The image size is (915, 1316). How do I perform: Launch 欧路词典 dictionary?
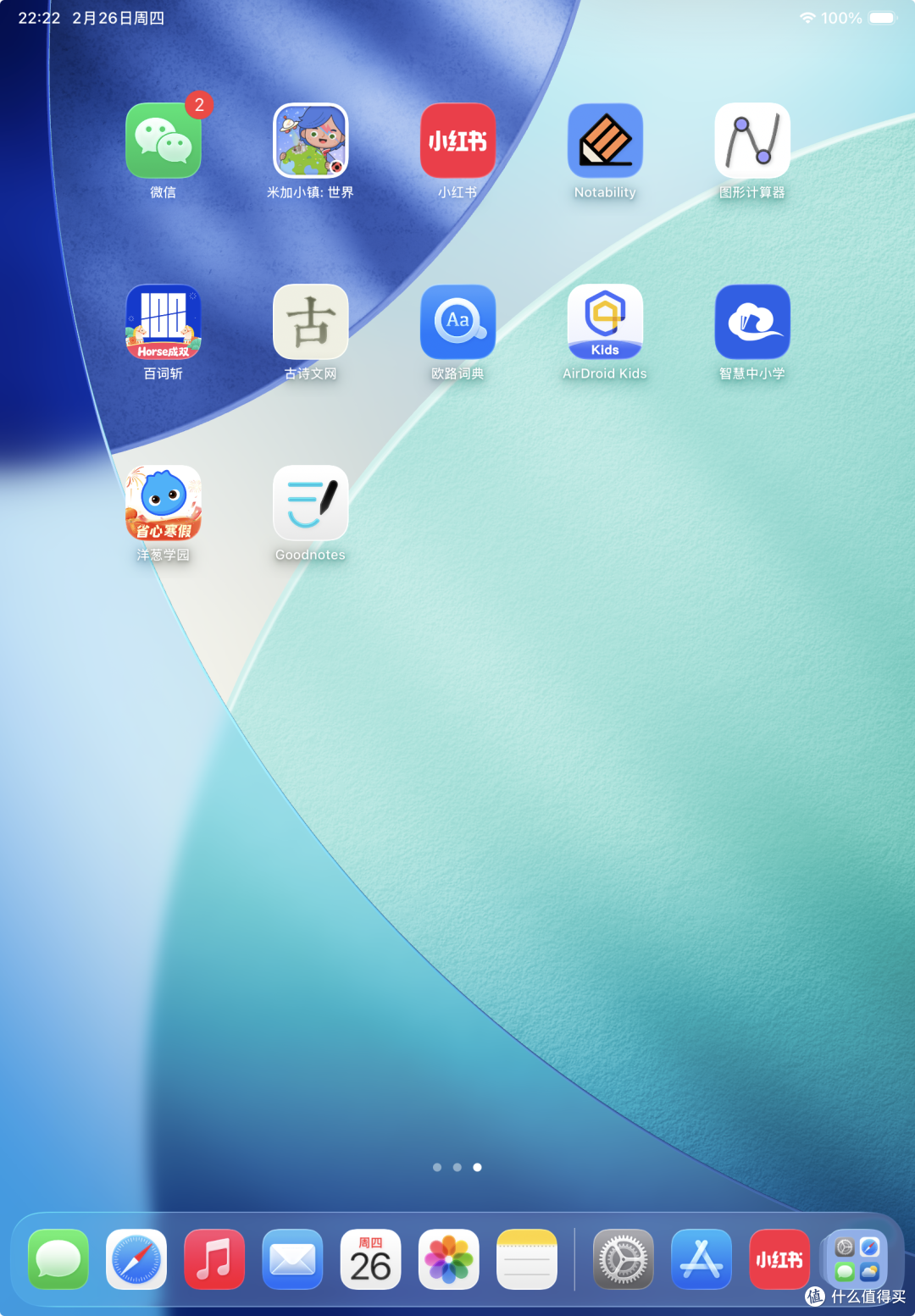tap(458, 322)
